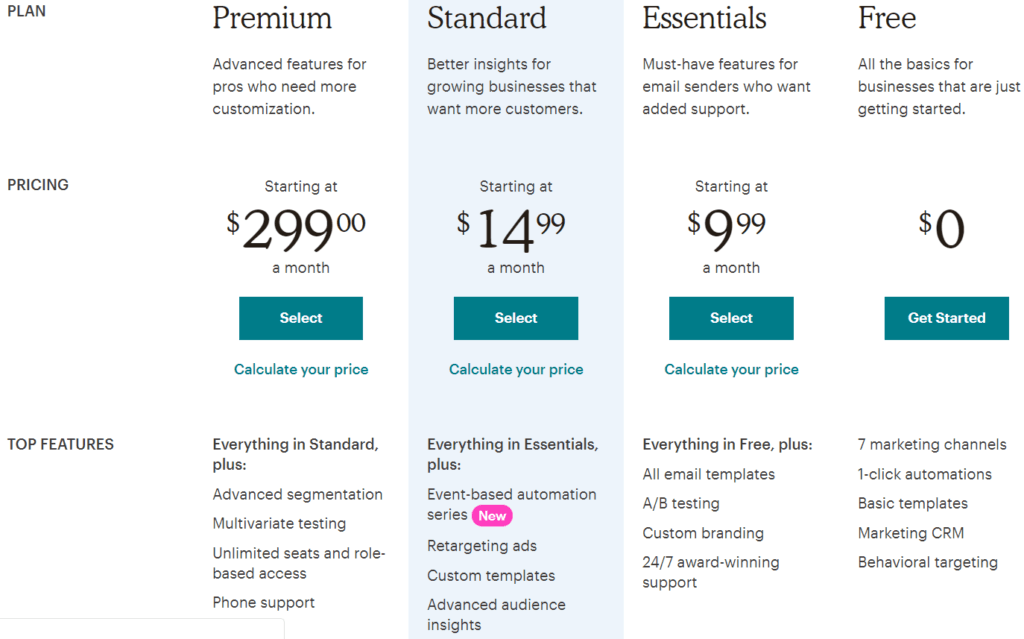Viewport: 1024px width, 639px height.
Task: Click the pink New badge
Action: (x=492, y=516)
